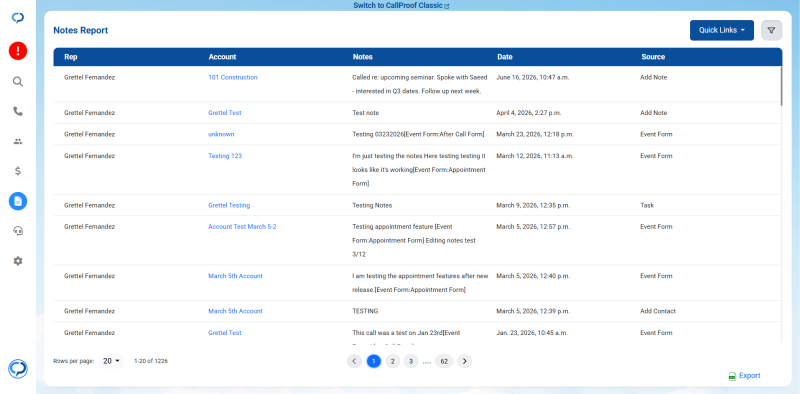
Task: Open March 5th Account link for TESTING note
Action: point(235,311)
